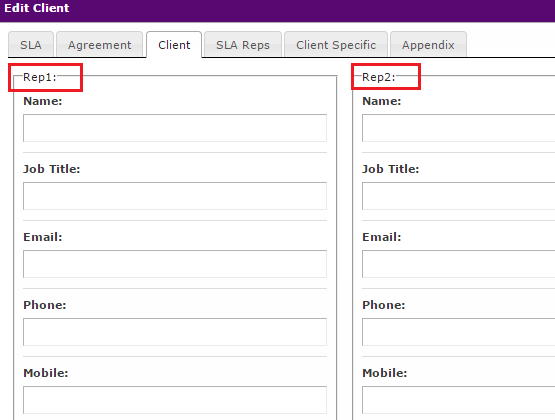
Task: Click the Rep2 Name input field
Action: click(458, 128)
